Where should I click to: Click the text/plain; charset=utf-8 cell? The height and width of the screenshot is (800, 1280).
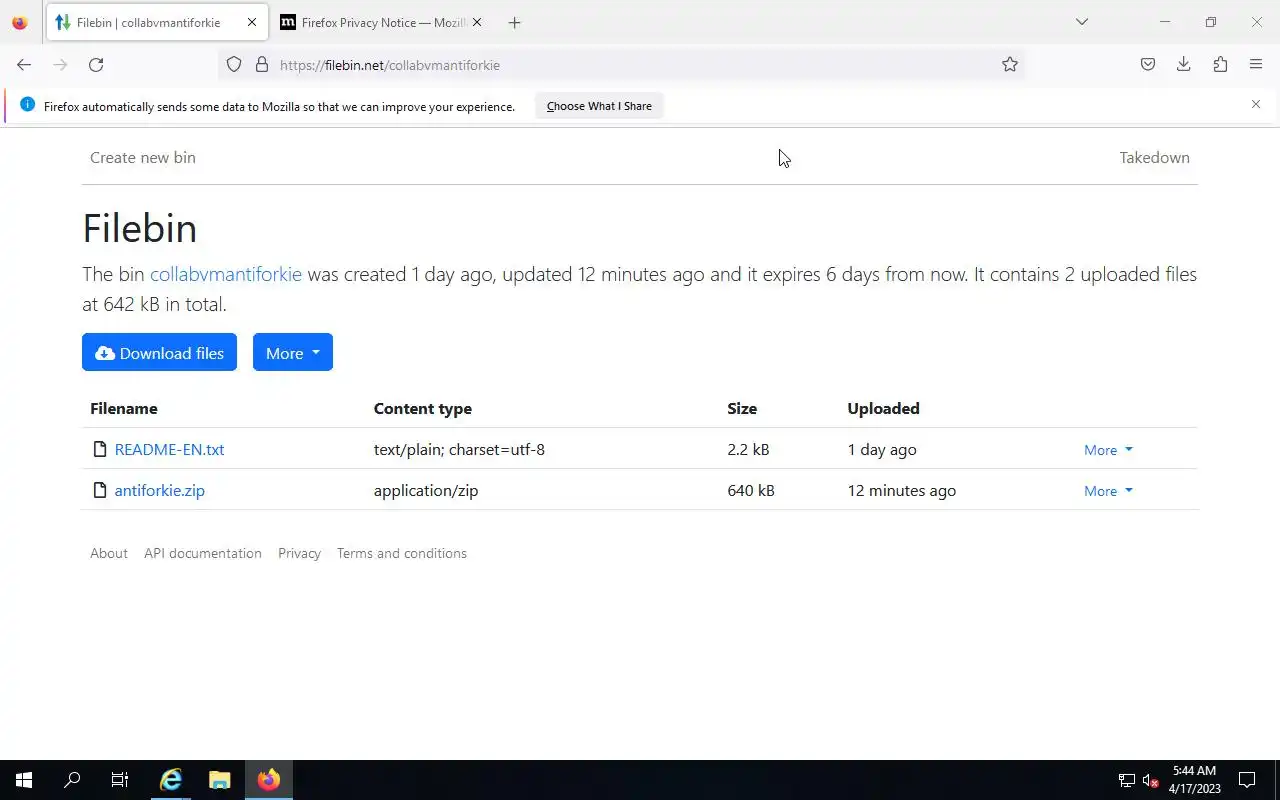[x=459, y=449]
